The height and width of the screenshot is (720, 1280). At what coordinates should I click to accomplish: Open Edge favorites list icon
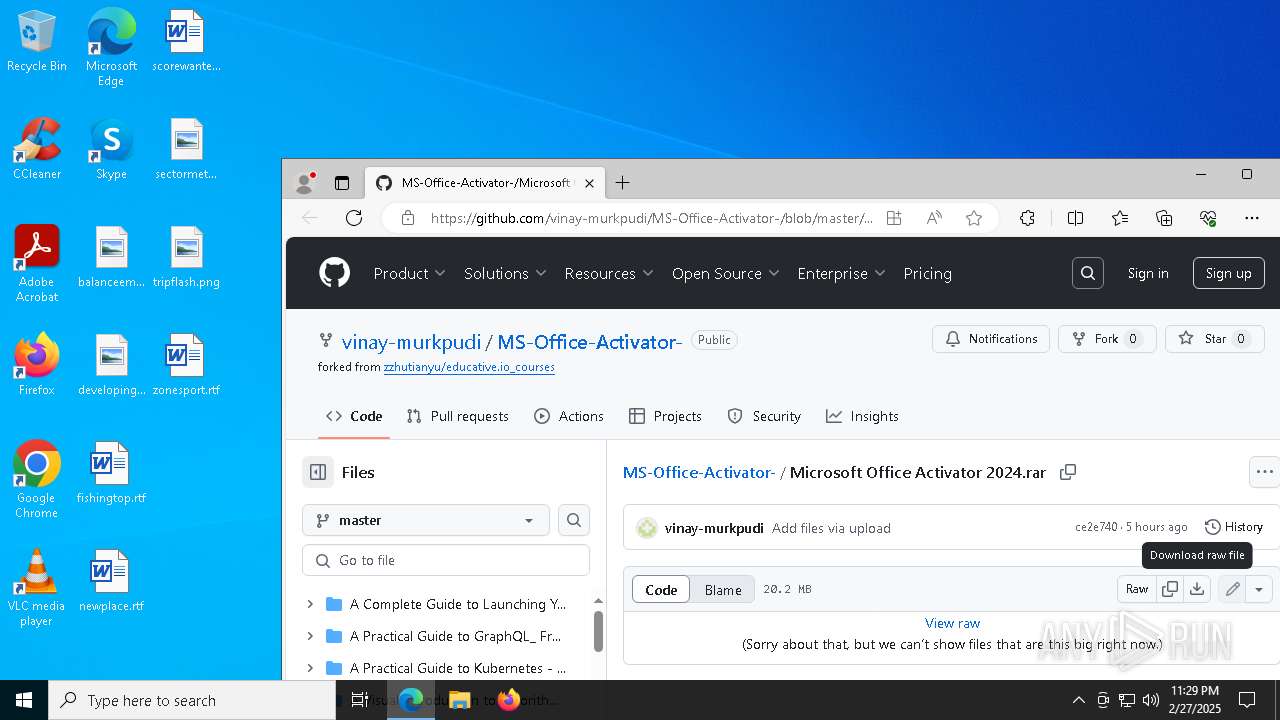(x=1120, y=218)
